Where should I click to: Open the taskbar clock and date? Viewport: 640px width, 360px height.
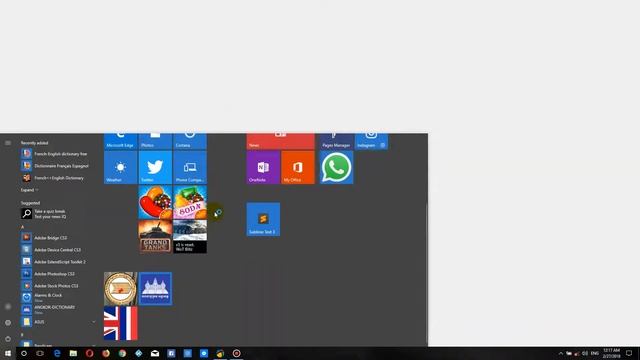pos(611,353)
